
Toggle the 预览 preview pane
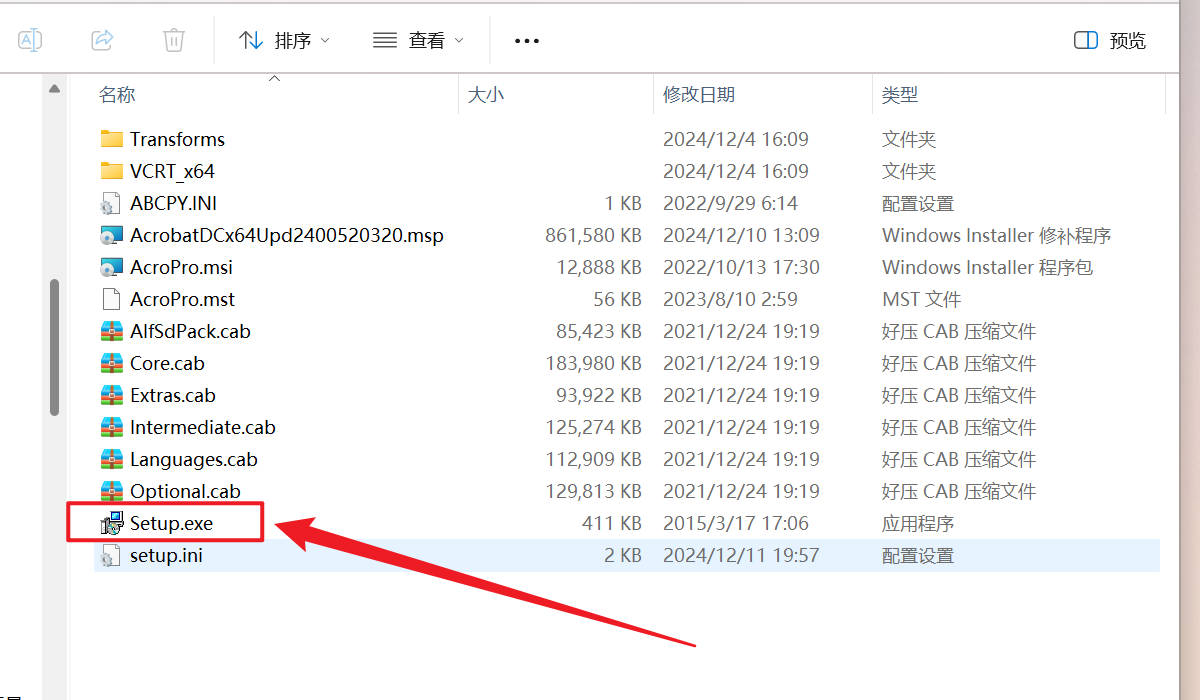coord(1110,41)
